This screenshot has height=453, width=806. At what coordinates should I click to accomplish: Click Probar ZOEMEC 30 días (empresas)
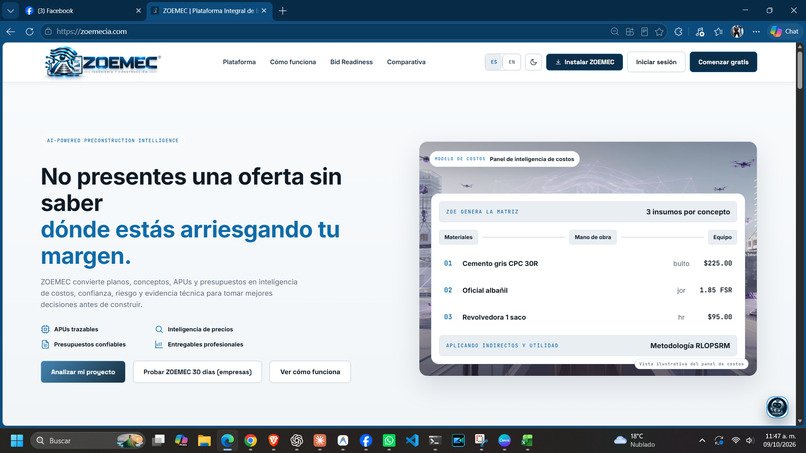197,372
